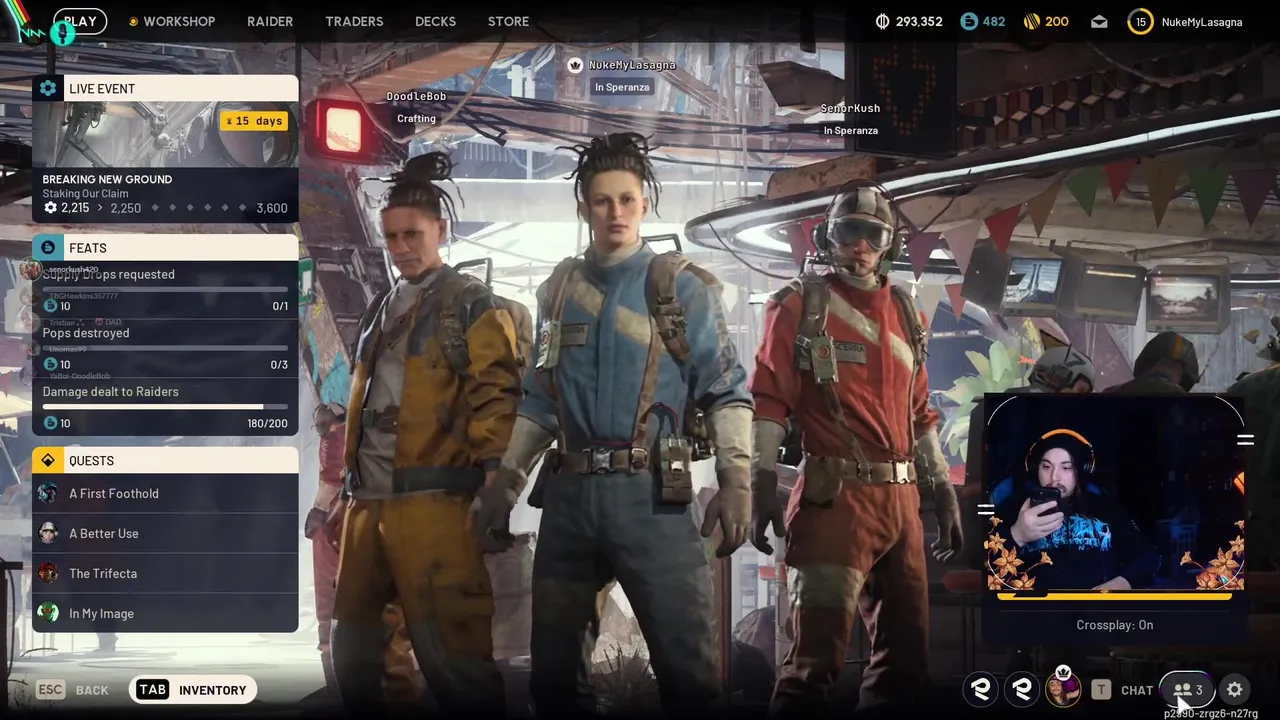Click the trader portrait for A Better Use
Image resolution: width=1280 pixels, height=720 pixels.
[48, 533]
